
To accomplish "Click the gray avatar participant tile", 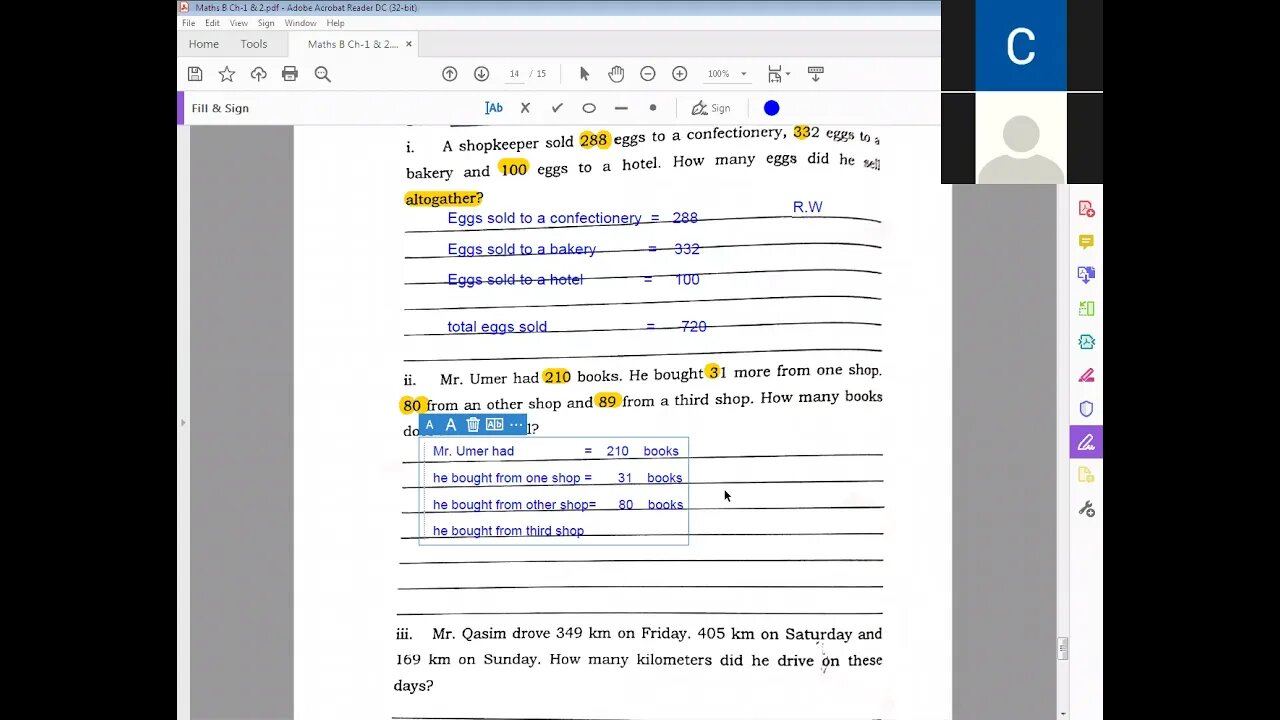I will coord(1021,138).
